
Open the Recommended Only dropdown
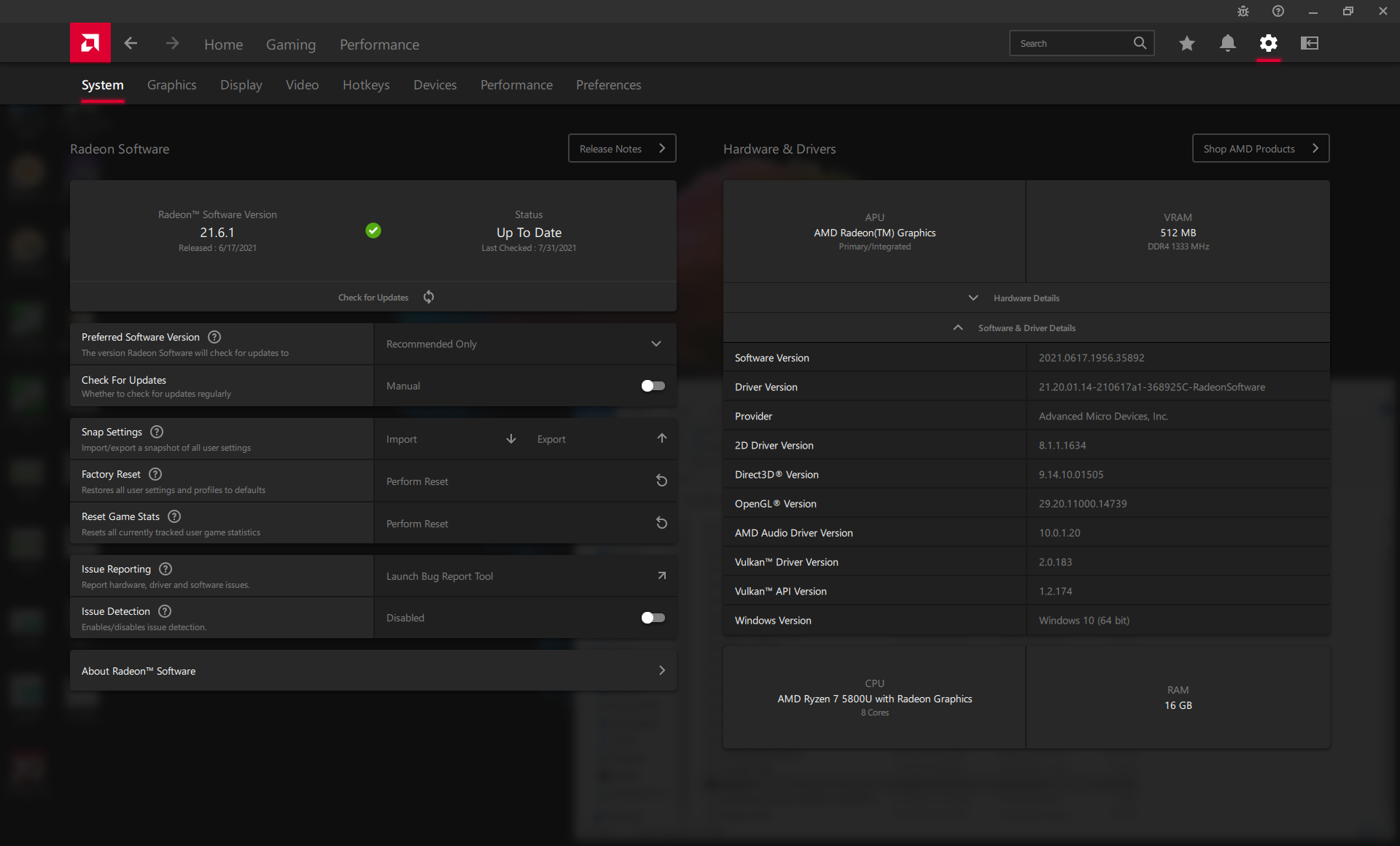pos(525,344)
